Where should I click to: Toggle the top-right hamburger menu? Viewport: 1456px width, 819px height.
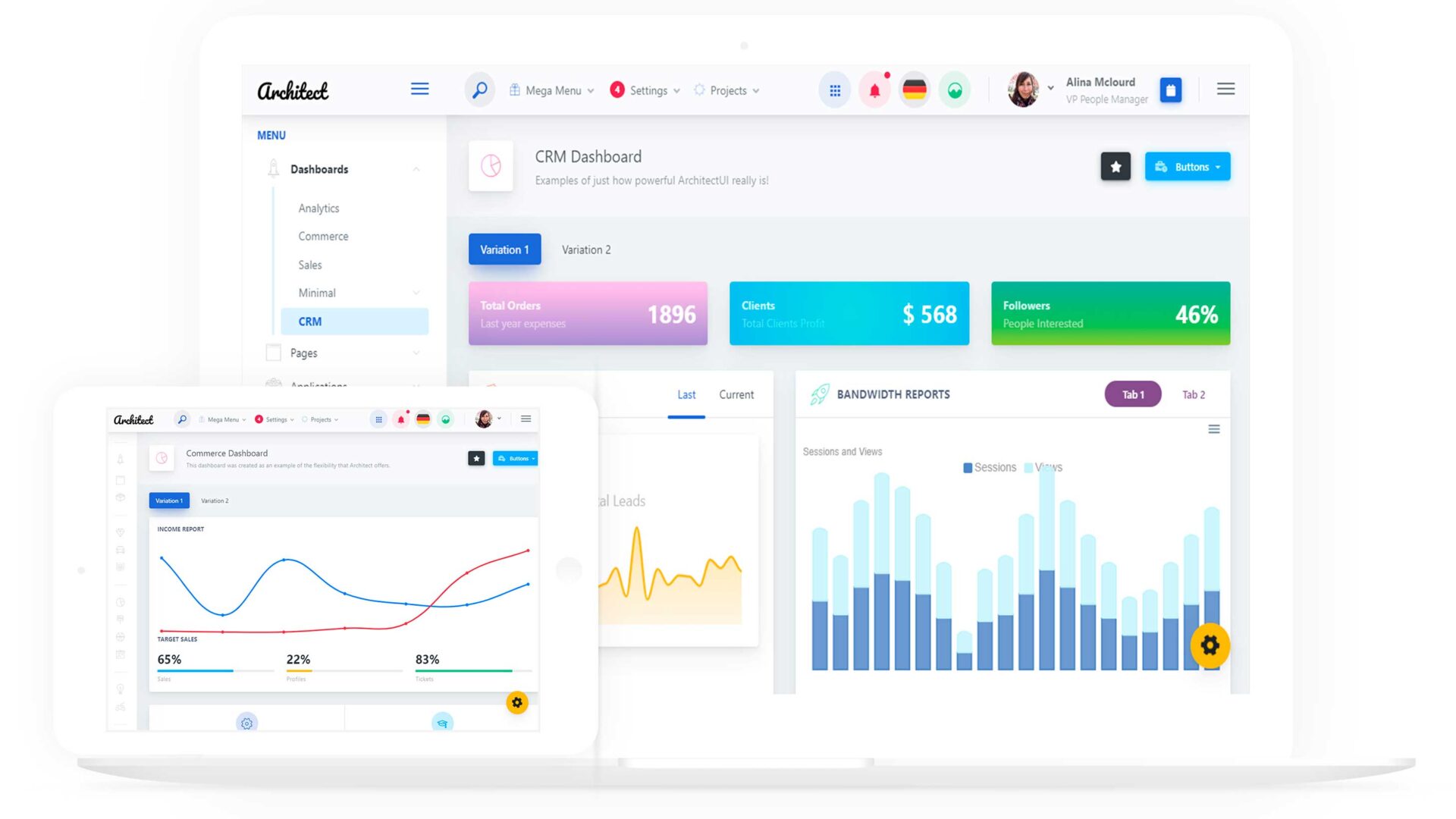pyautogui.click(x=1225, y=89)
